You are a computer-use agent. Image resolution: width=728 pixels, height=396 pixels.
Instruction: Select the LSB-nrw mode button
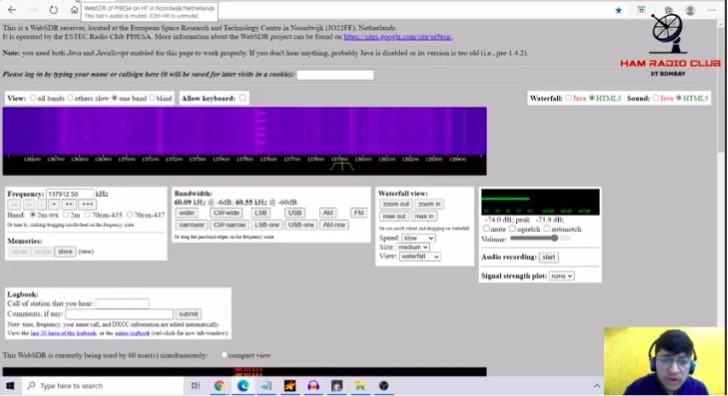[x=267, y=225]
